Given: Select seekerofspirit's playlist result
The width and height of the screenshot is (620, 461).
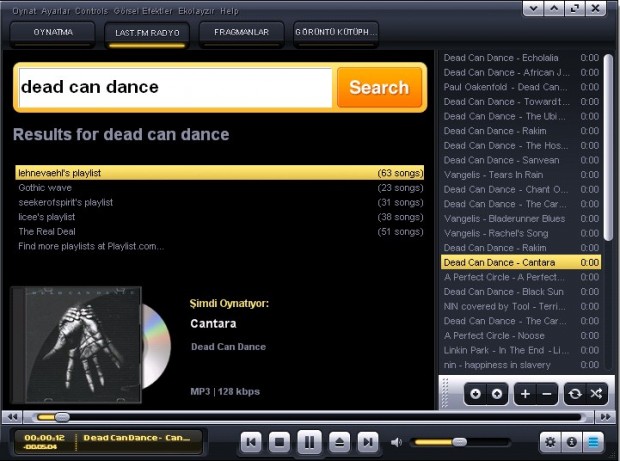Looking at the screenshot, I should click(x=219, y=202).
